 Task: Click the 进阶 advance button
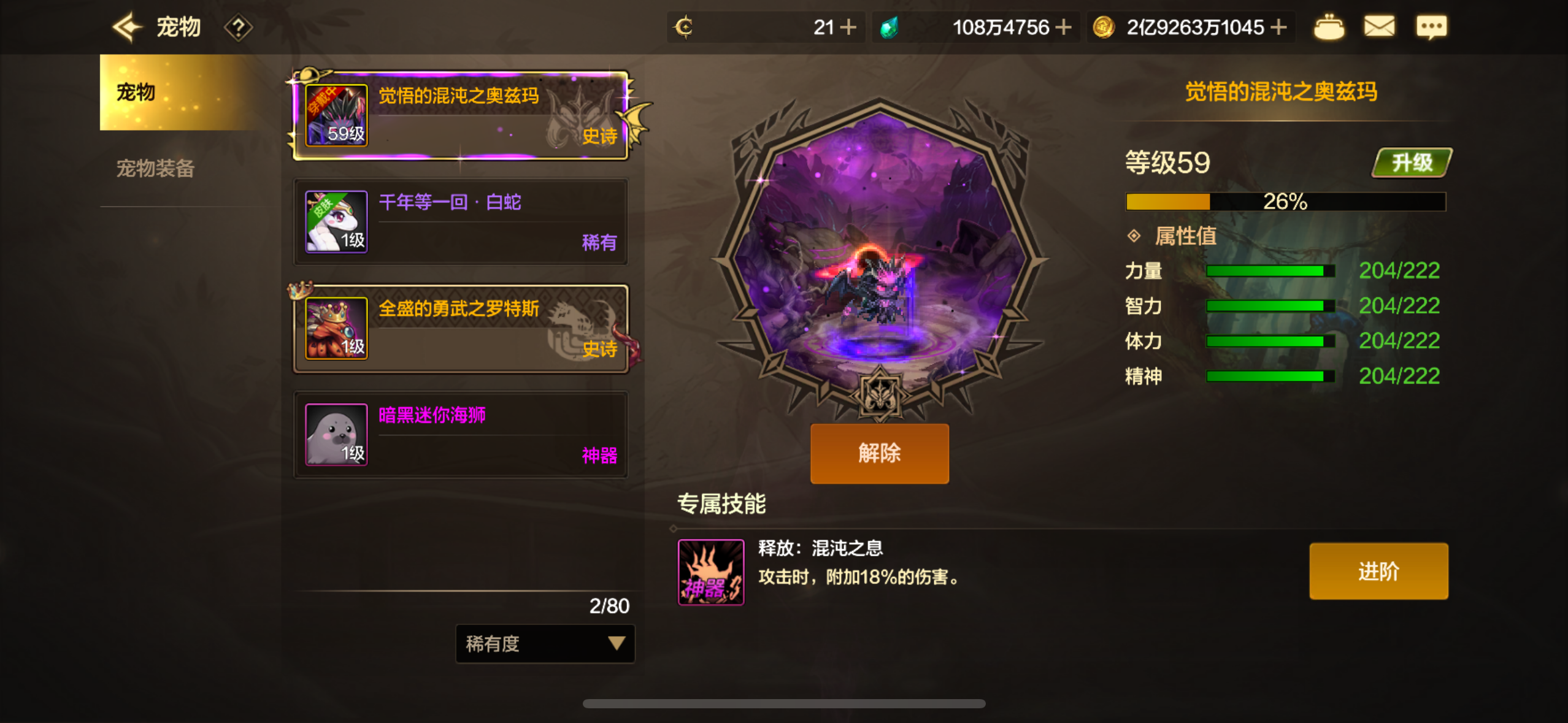(x=1378, y=571)
